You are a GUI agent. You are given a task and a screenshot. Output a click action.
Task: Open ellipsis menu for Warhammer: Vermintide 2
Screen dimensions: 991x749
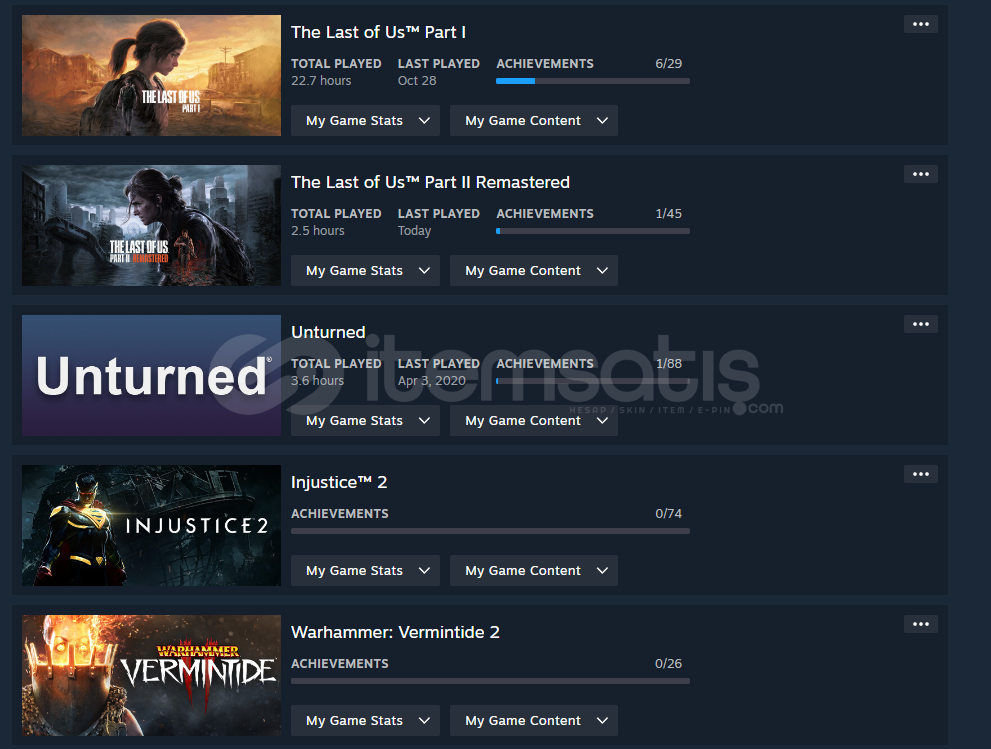920,624
